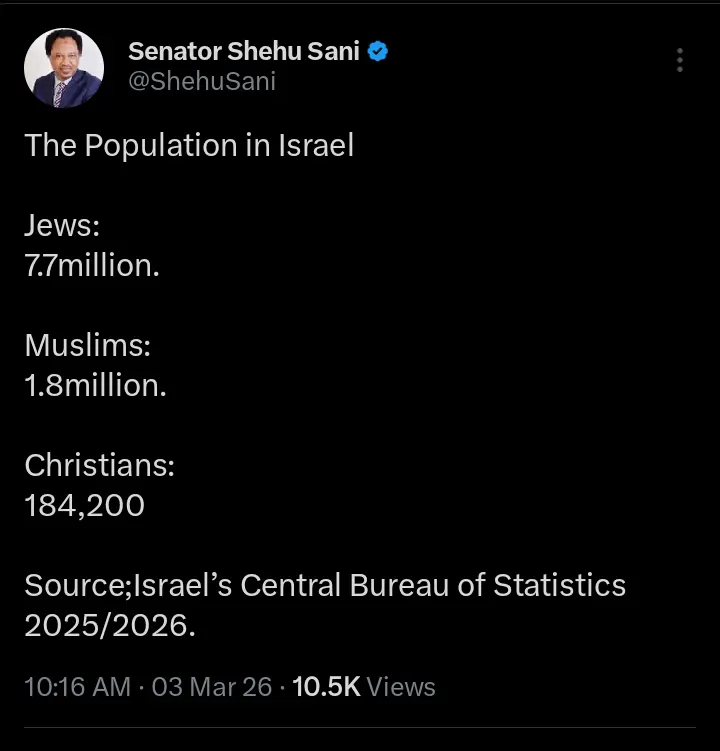Click the 'Central Bureau of Statistics' text
This screenshot has height=751, width=720.
click(431, 586)
